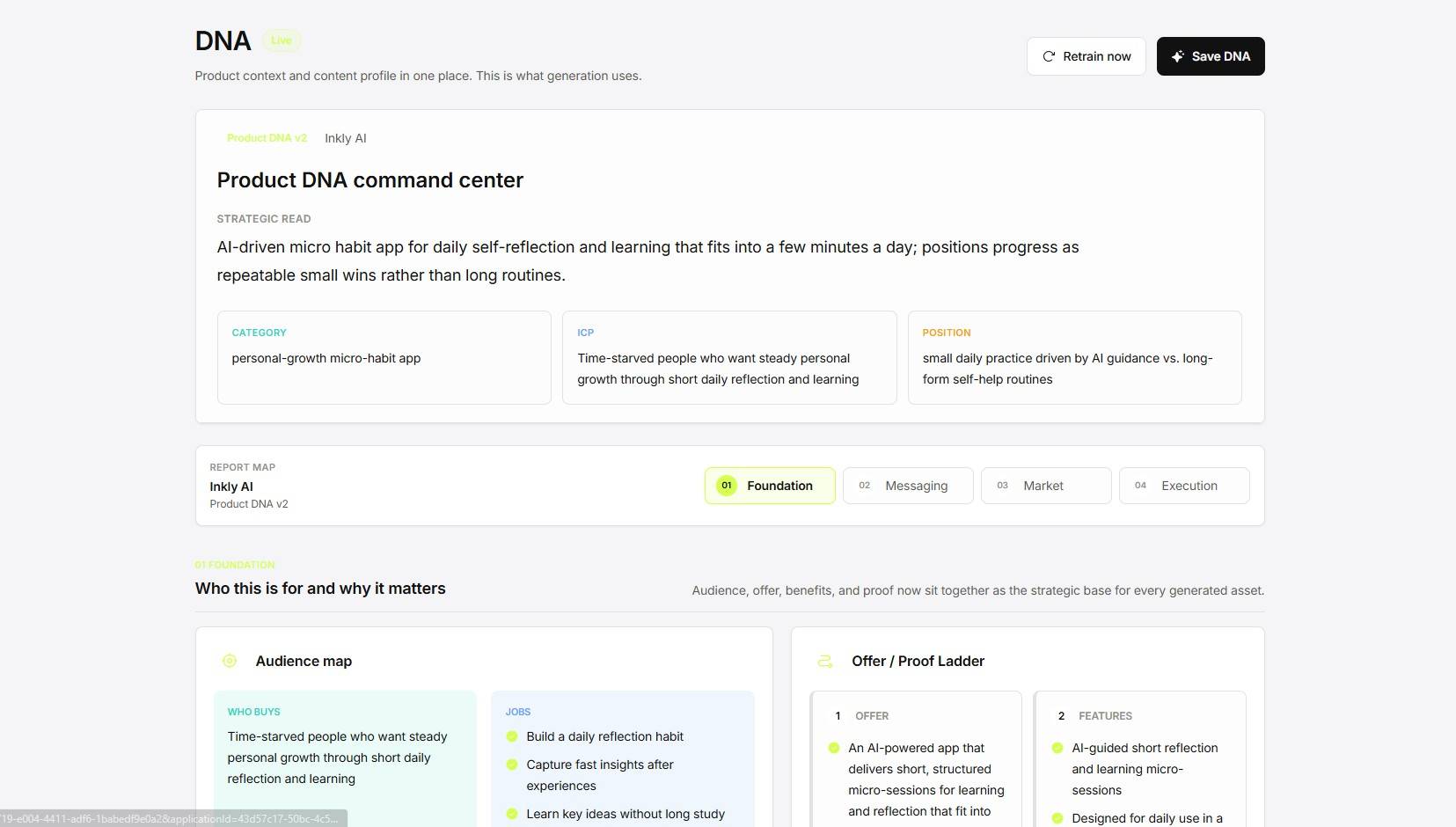Select the ICP card
1456x827 pixels.
click(729, 357)
